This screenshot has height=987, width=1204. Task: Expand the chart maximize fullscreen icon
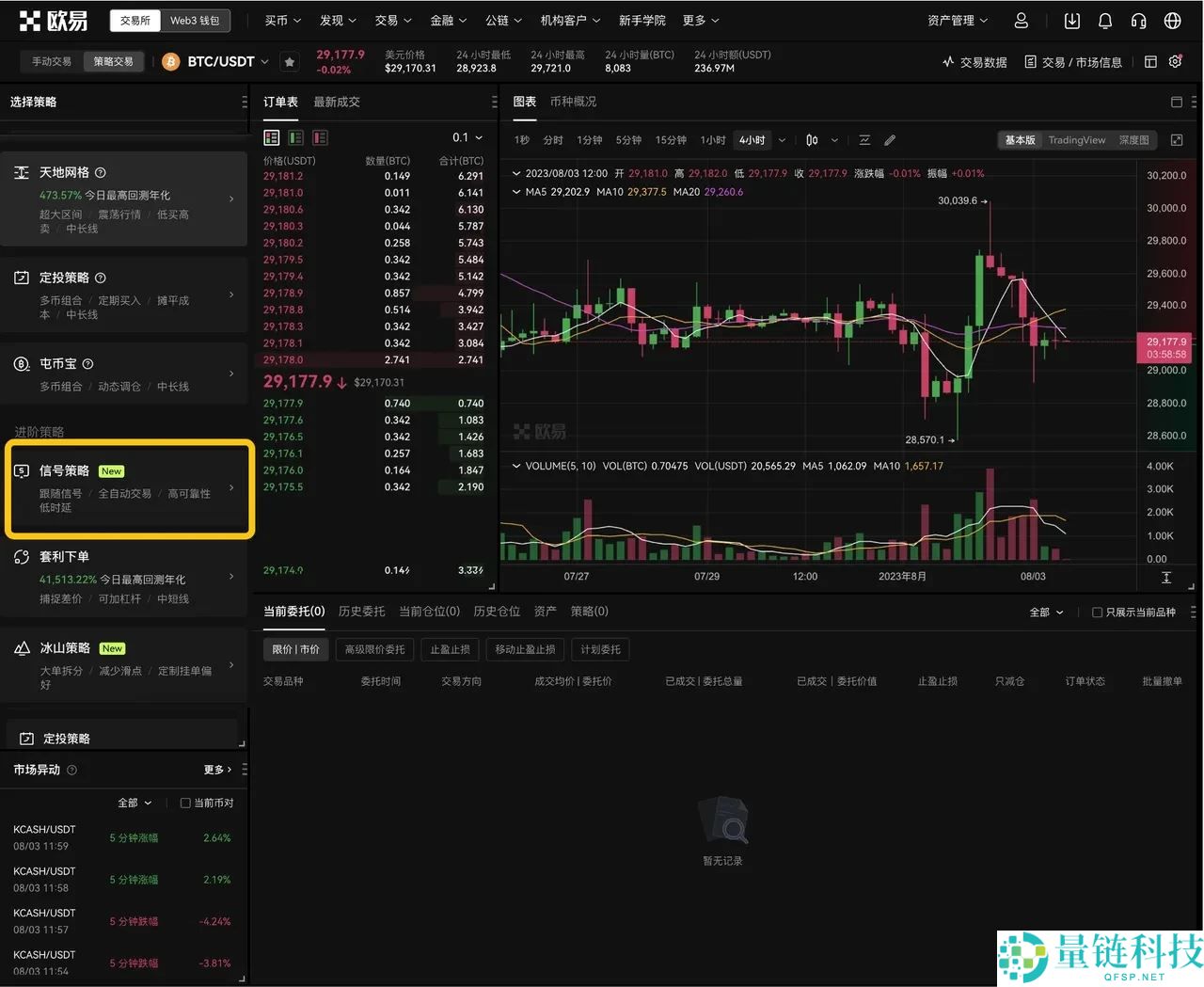click(x=1176, y=139)
